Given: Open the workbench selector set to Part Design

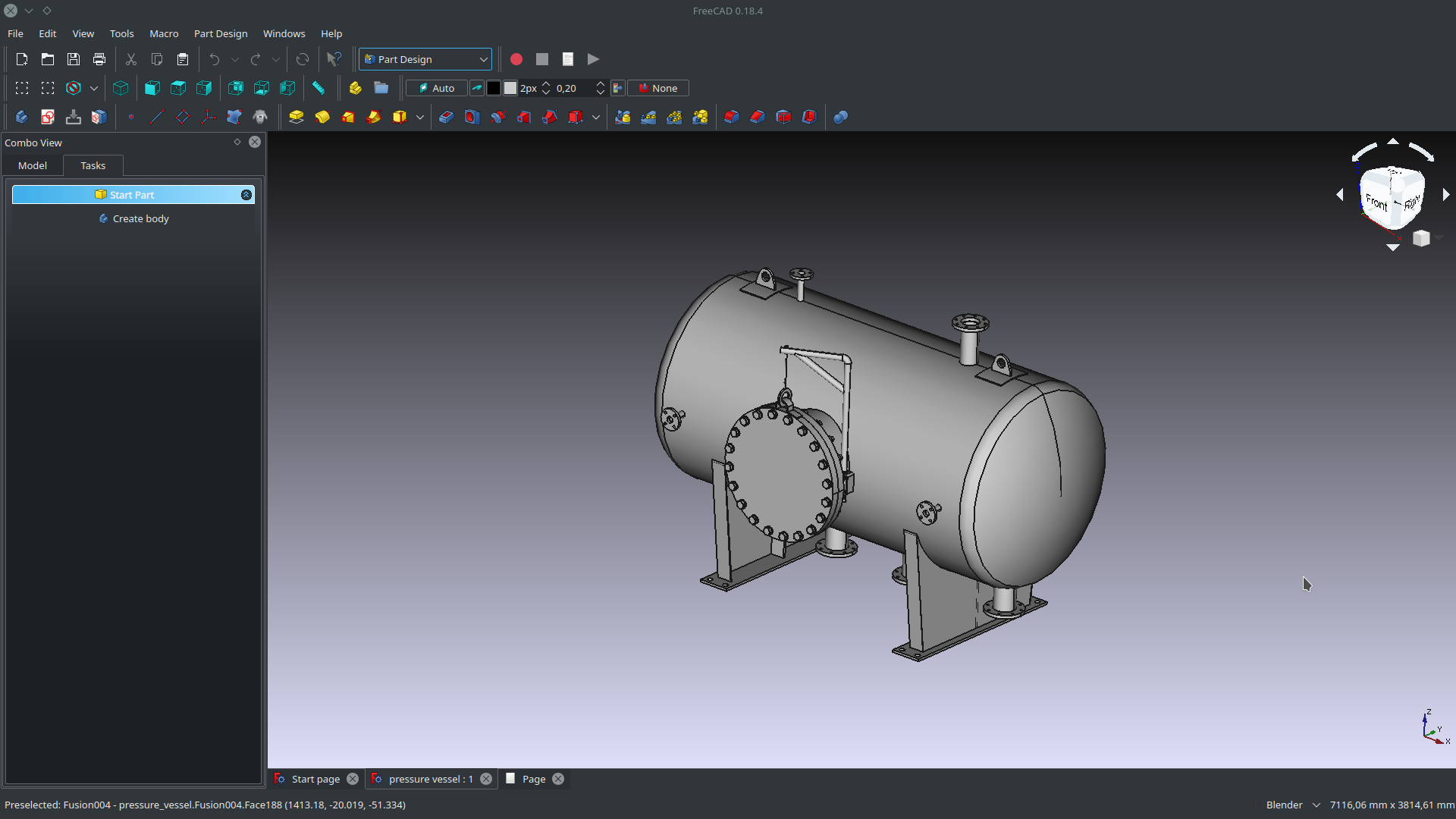Looking at the screenshot, I should [425, 59].
